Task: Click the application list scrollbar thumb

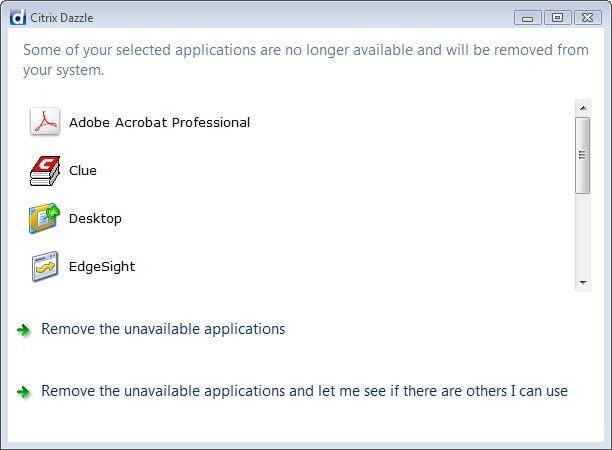Action: (x=582, y=154)
